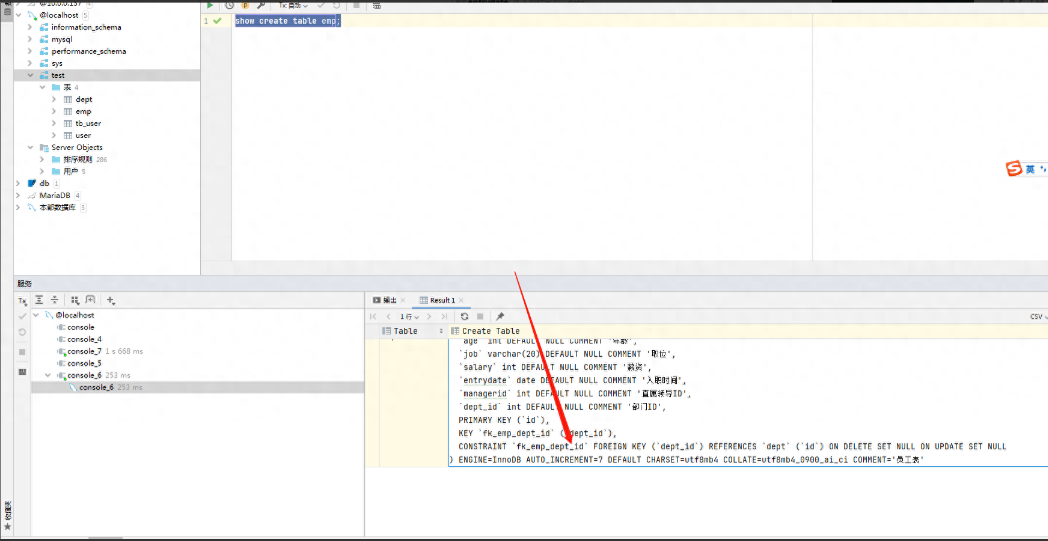This screenshot has height=541, width=1048.
Task: Click the stop square in editor toolbar
Action: (x=356, y=5)
